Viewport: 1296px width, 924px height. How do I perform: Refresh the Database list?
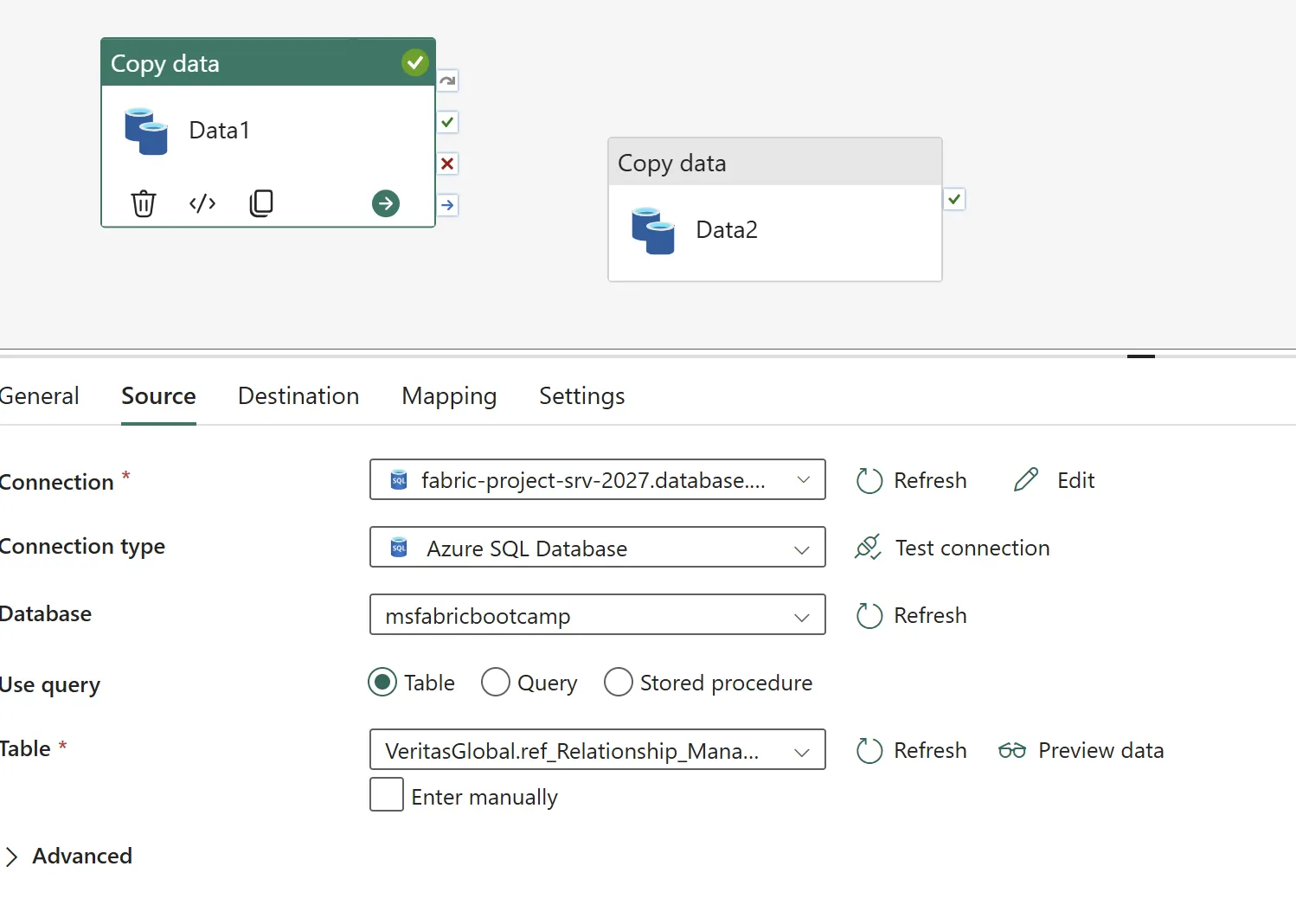click(x=912, y=615)
